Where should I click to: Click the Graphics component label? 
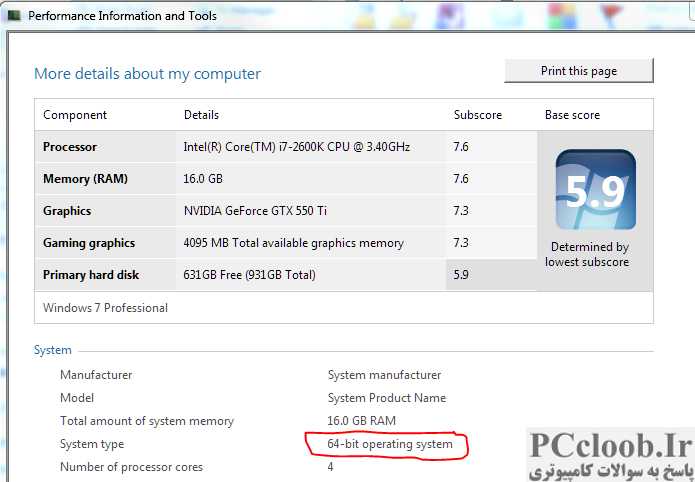point(67,211)
